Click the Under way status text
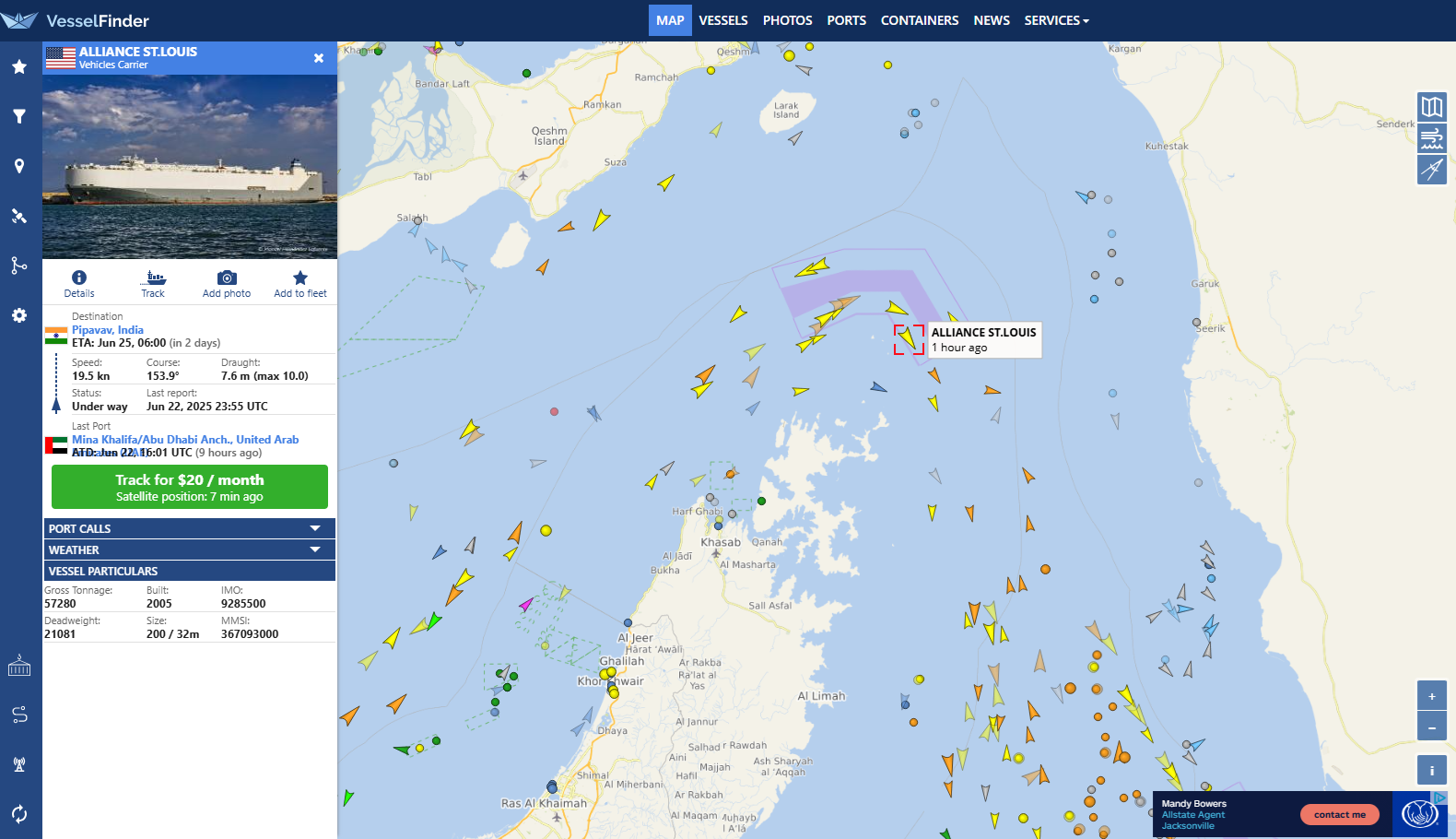Screen dimensions: 1456x839 click(x=100, y=407)
